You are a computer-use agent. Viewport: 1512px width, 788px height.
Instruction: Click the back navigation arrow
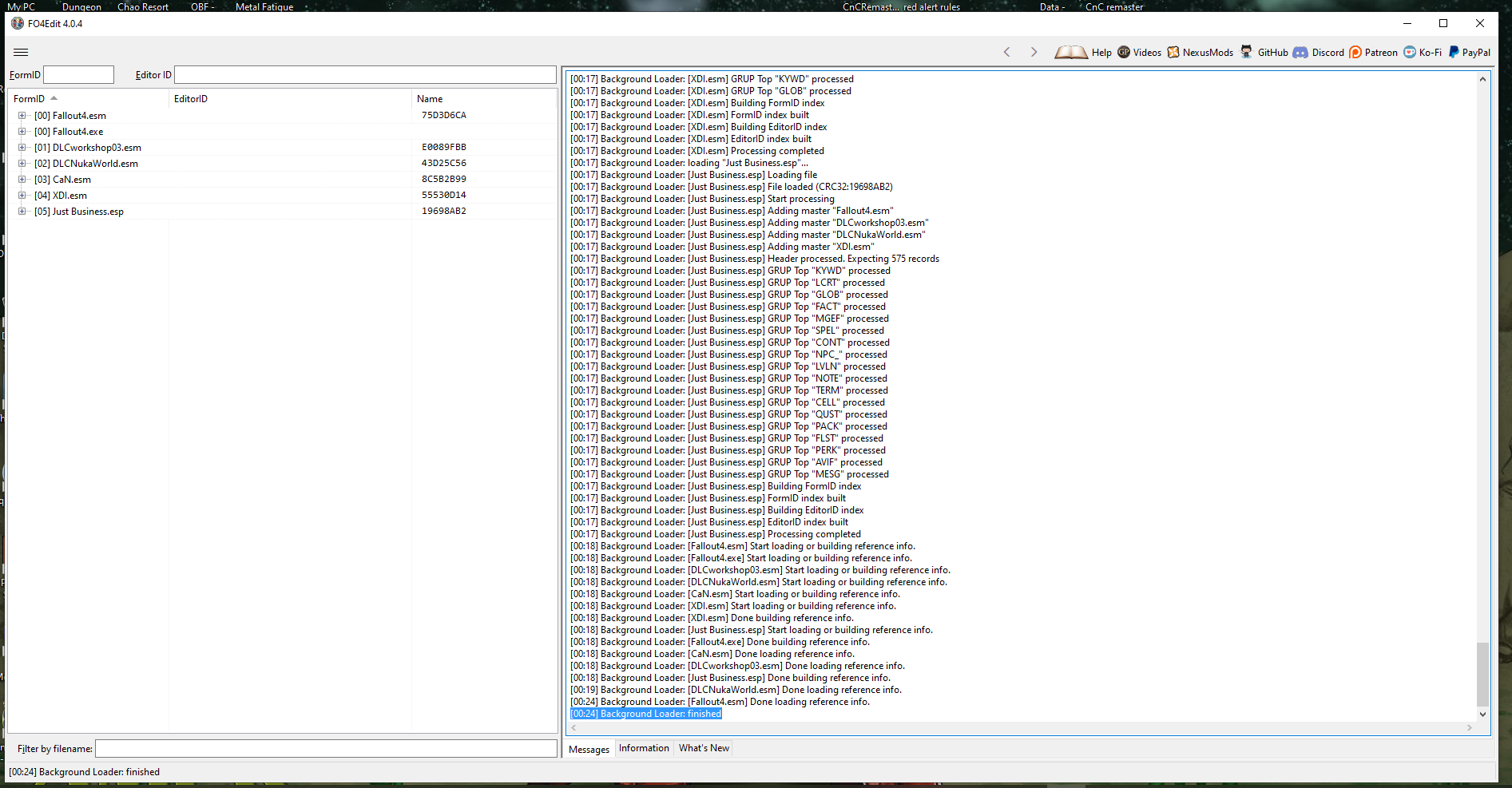click(1006, 52)
